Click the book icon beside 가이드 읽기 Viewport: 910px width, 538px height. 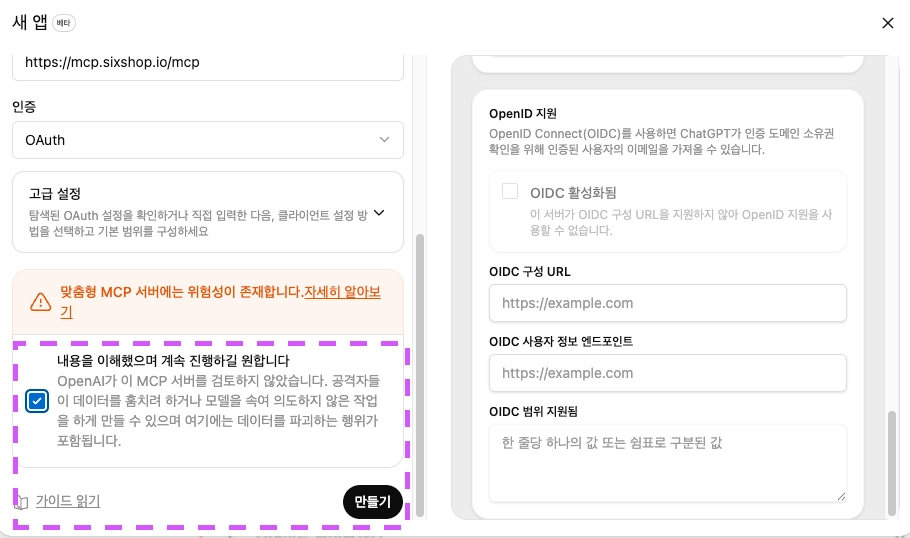pyautogui.click(x=21, y=501)
